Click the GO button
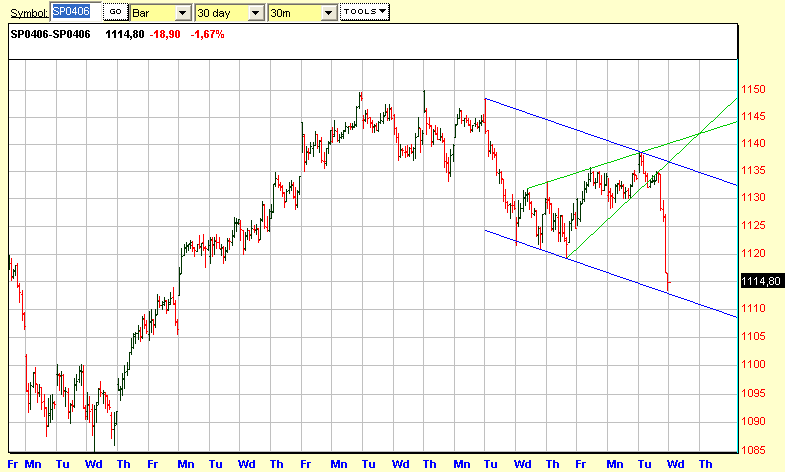Viewport: 785px width, 472px height. point(116,12)
